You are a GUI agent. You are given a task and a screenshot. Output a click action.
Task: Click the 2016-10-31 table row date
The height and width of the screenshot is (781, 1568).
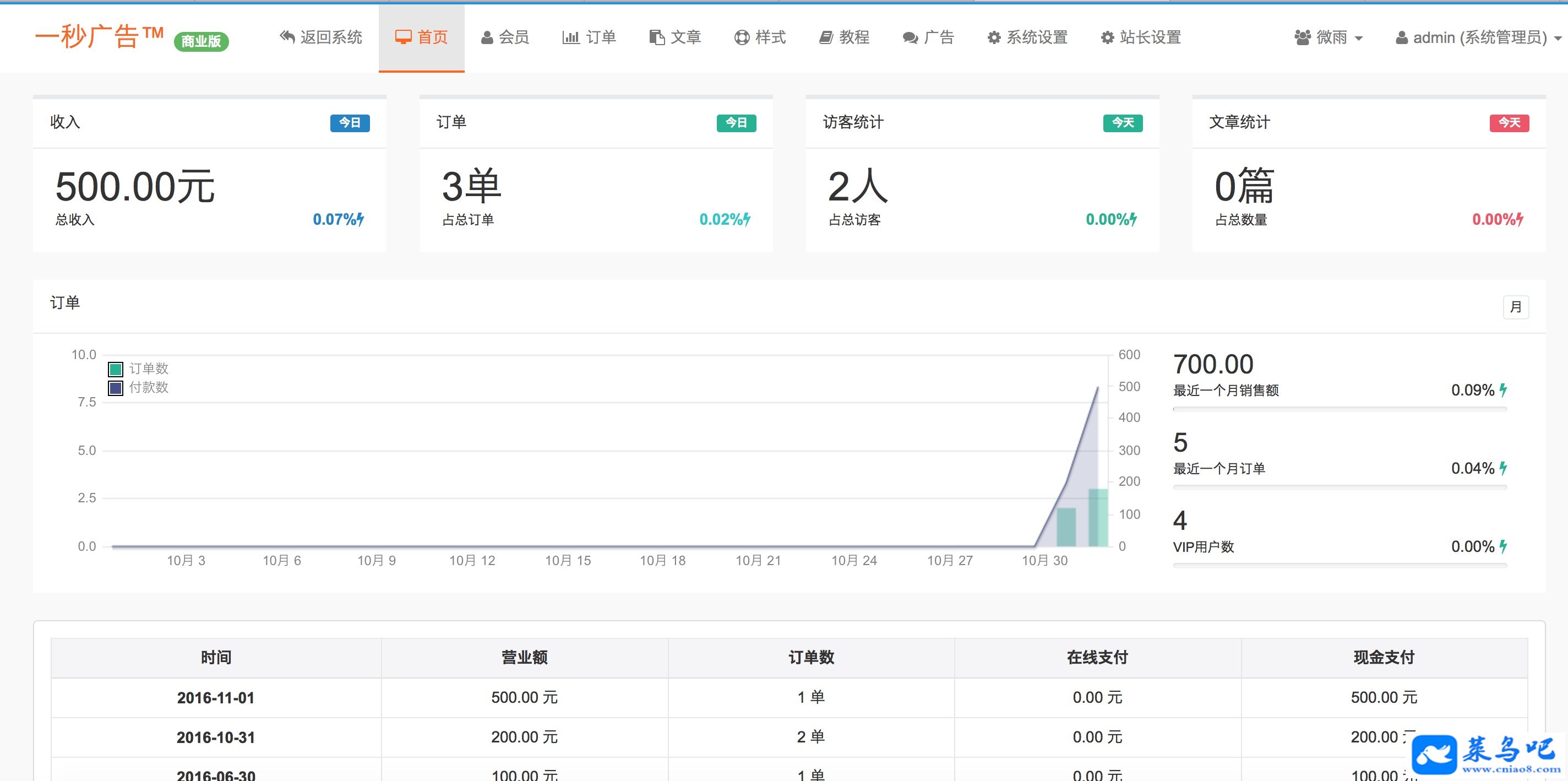coord(215,737)
